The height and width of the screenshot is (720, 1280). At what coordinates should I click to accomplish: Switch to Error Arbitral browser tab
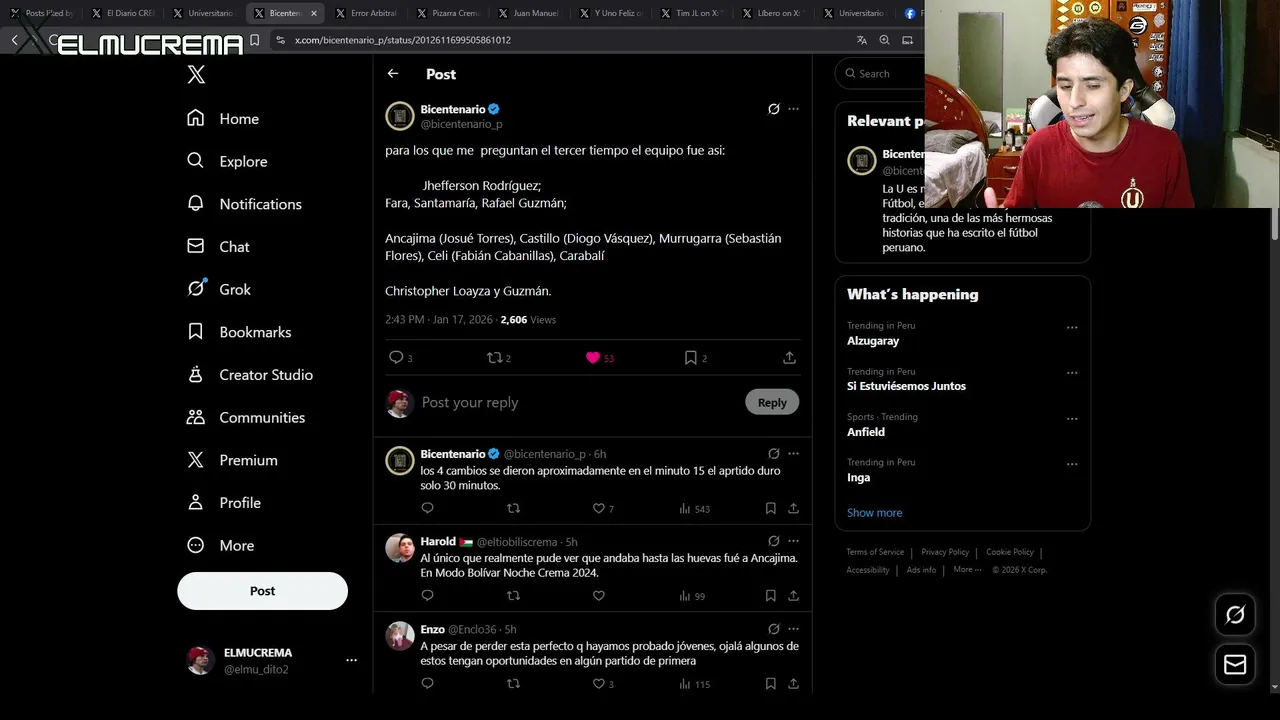click(x=365, y=13)
